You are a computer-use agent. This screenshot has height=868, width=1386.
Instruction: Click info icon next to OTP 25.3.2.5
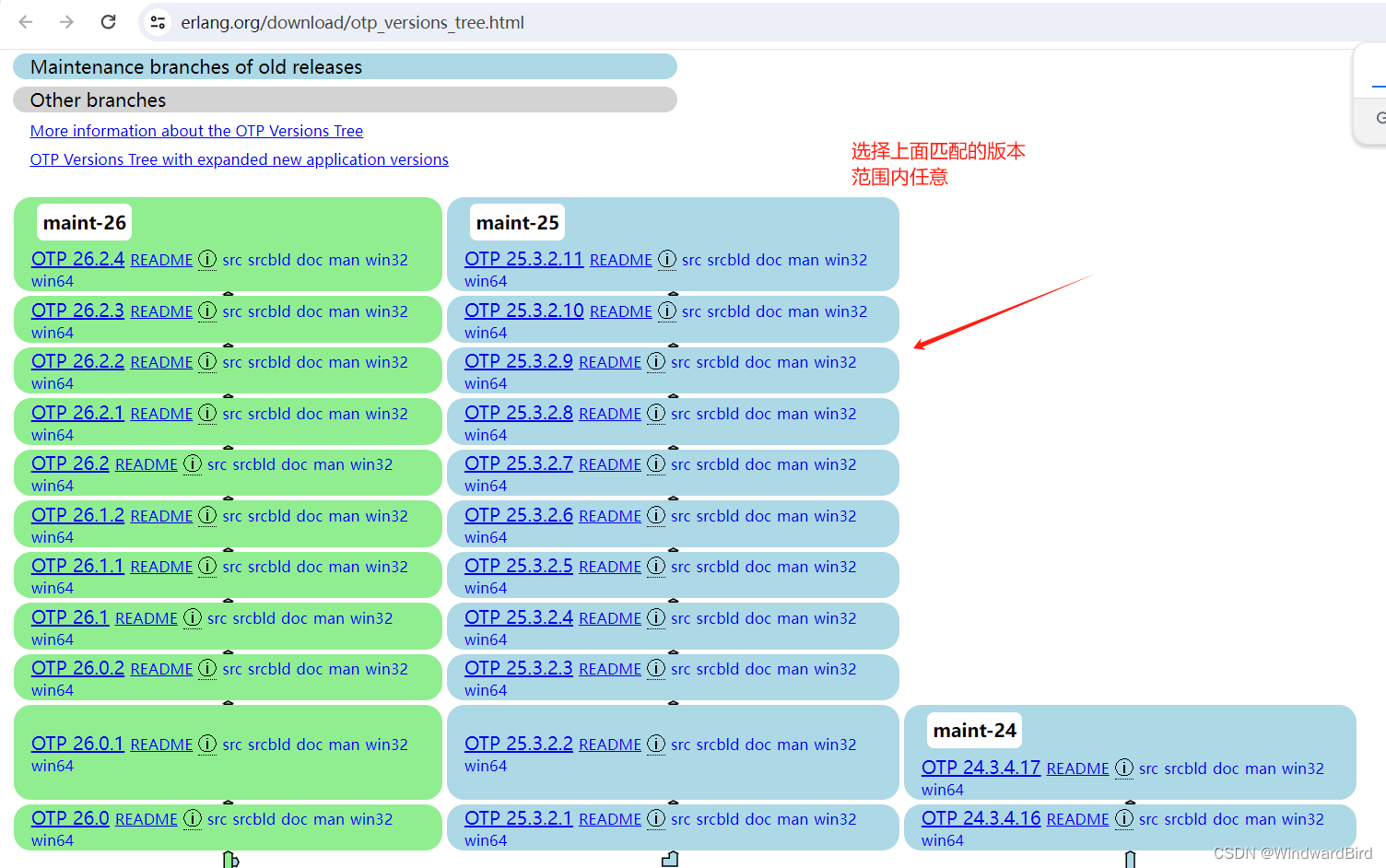pyautogui.click(x=656, y=567)
